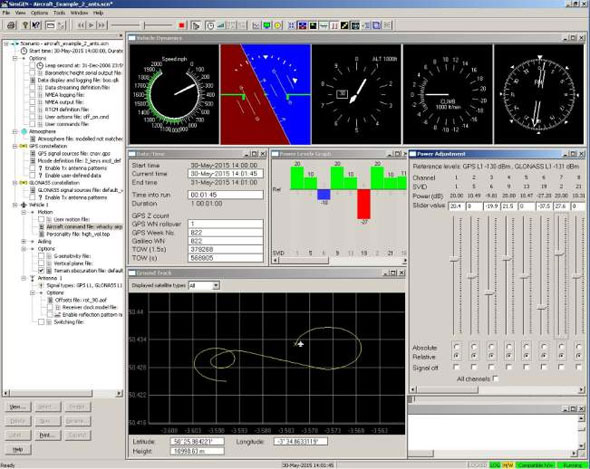590x469 pixels.
Task: Collapse the GLONASS constellation node
Action: pyautogui.click(x=15, y=183)
